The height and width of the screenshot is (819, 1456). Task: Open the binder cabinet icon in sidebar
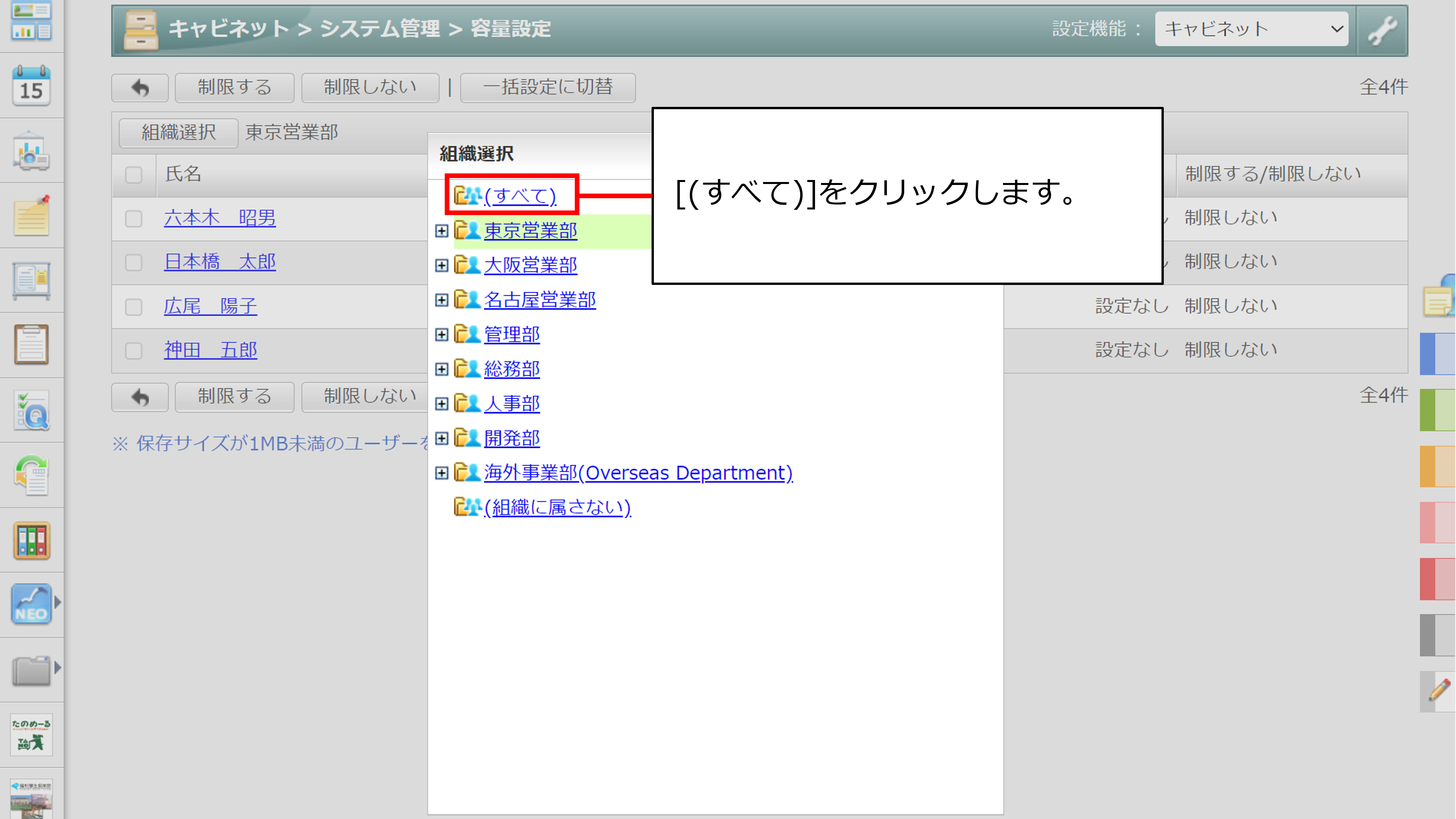pyautogui.click(x=31, y=540)
